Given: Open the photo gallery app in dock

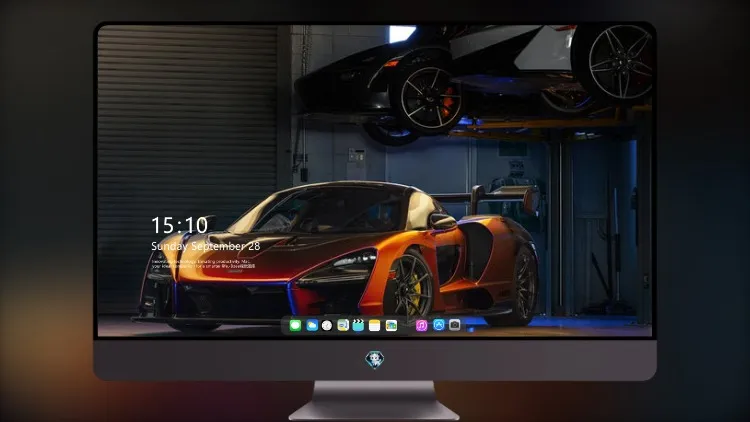Looking at the screenshot, I should [x=391, y=326].
